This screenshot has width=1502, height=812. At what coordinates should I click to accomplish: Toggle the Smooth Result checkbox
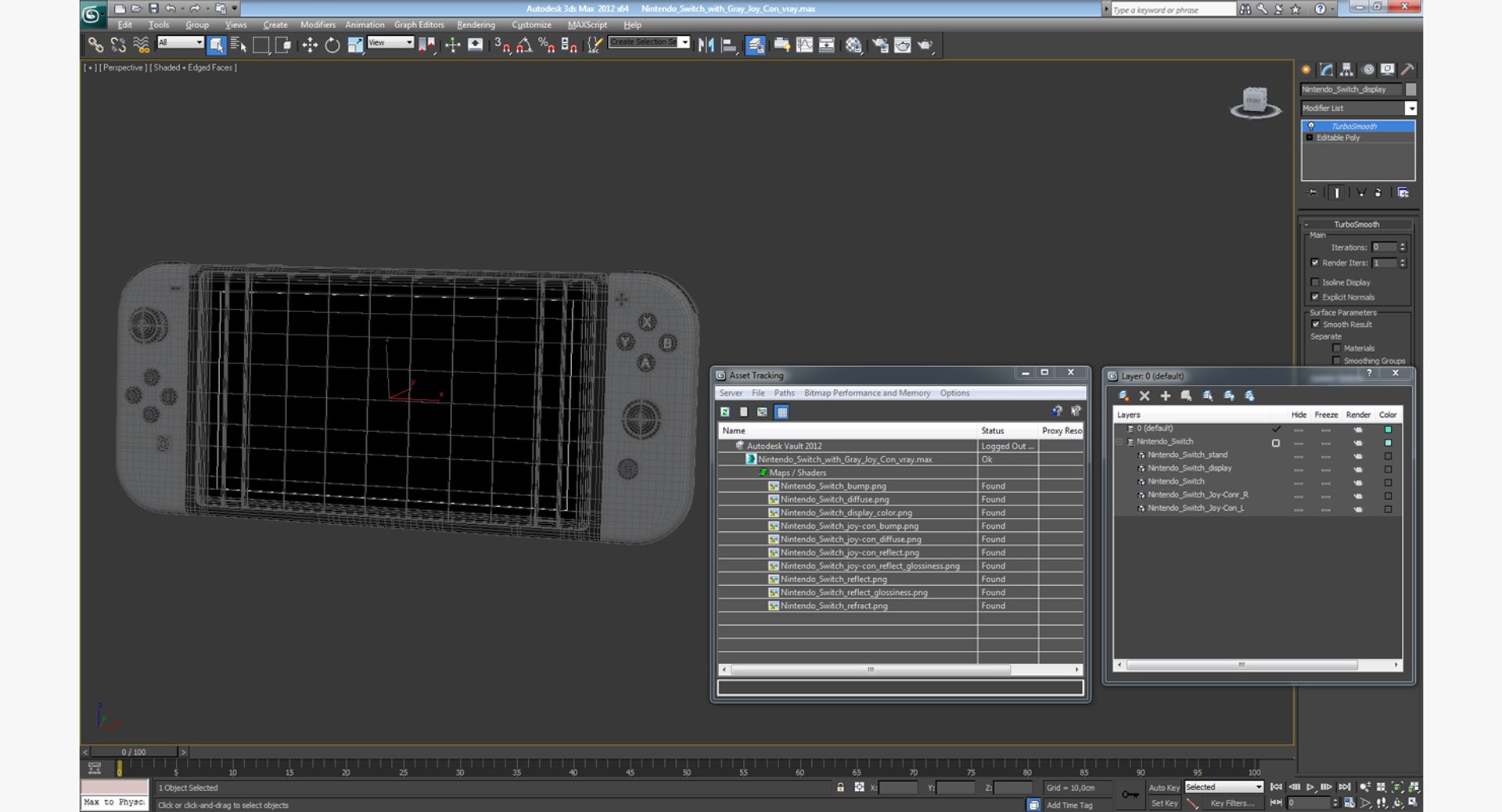[x=1316, y=325]
